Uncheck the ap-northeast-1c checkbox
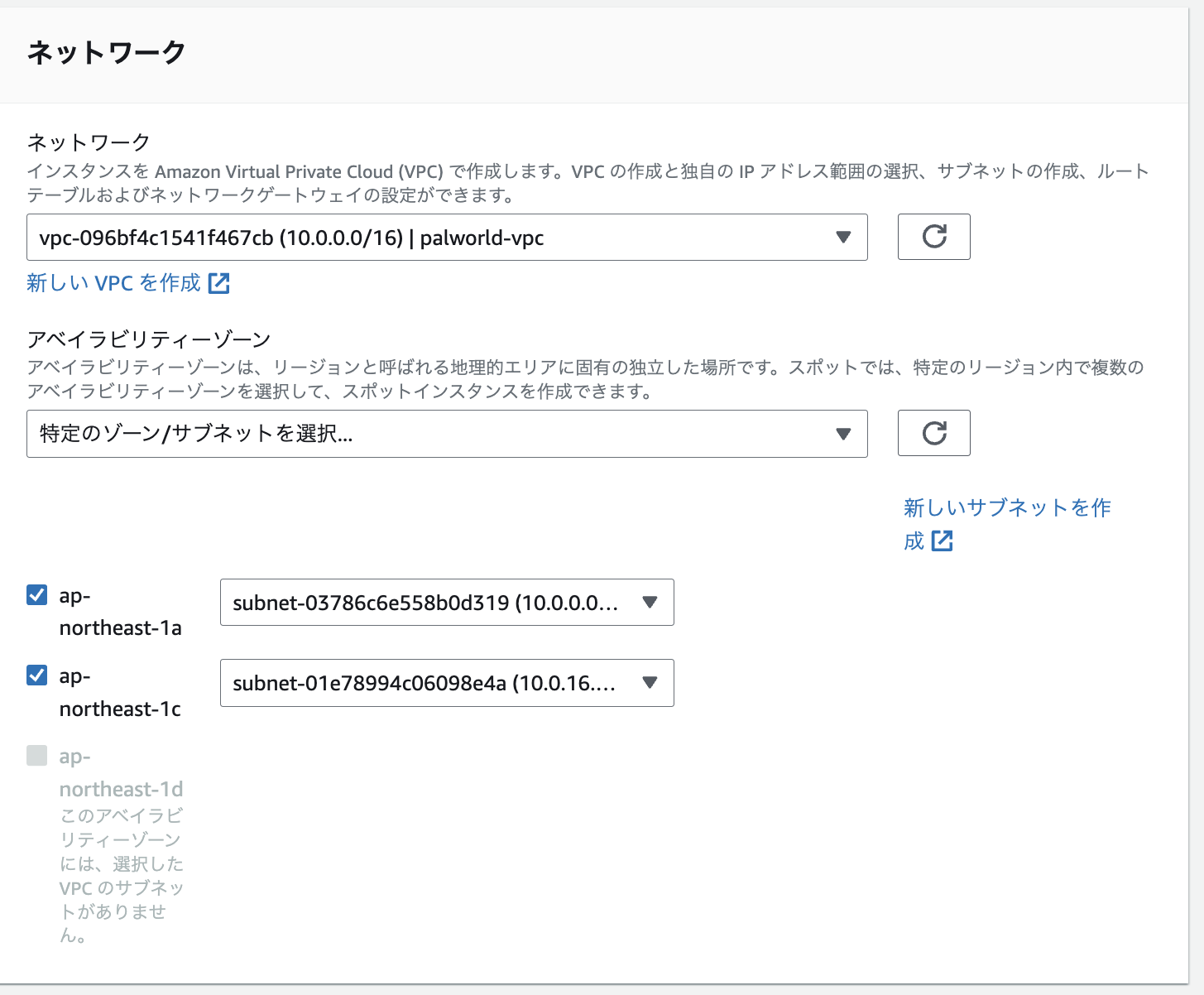 (37, 675)
